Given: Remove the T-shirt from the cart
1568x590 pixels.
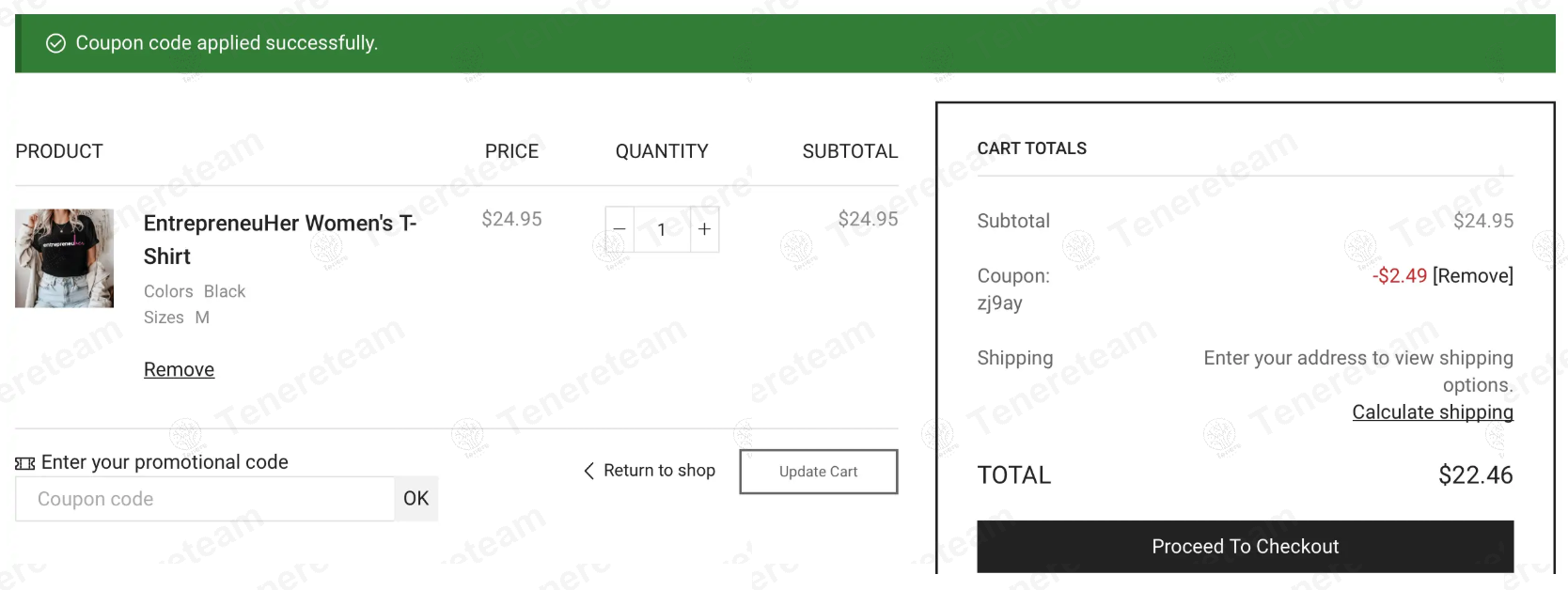Looking at the screenshot, I should coord(179,369).
